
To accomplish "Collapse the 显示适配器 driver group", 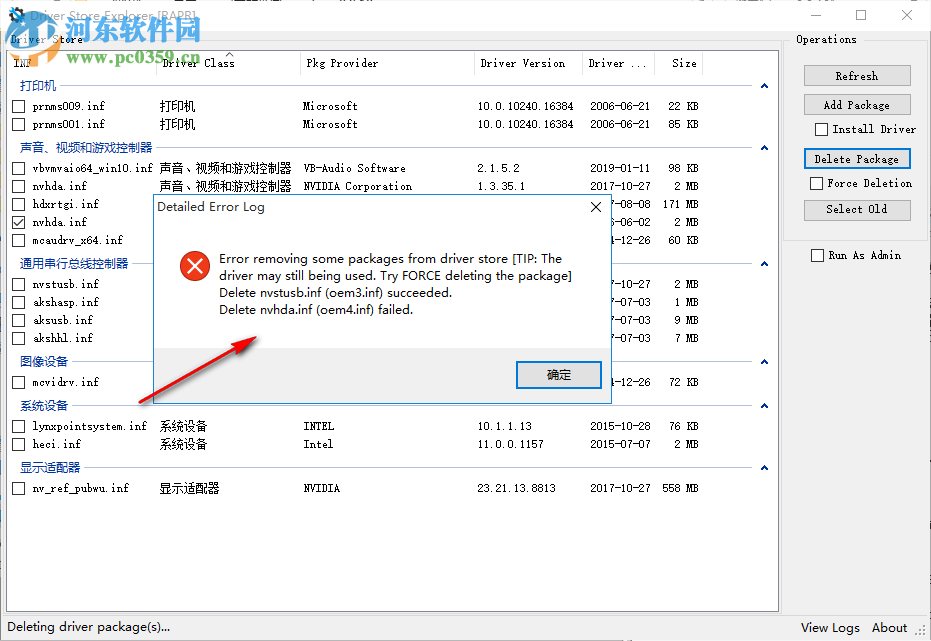I will (764, 467).
